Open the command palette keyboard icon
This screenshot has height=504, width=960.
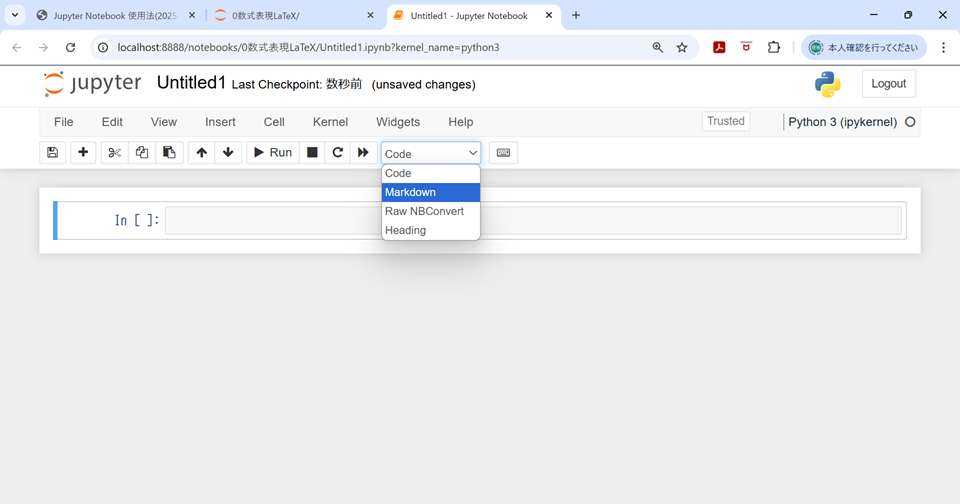503,152
